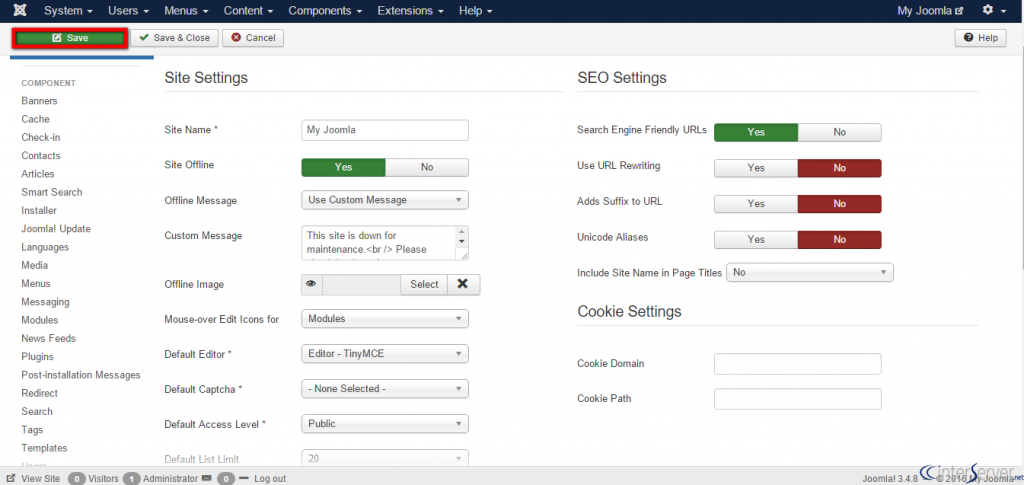Set Unicode Aliases to Yes
Viewport: 1024px width, 485px height.
(756, 240)
